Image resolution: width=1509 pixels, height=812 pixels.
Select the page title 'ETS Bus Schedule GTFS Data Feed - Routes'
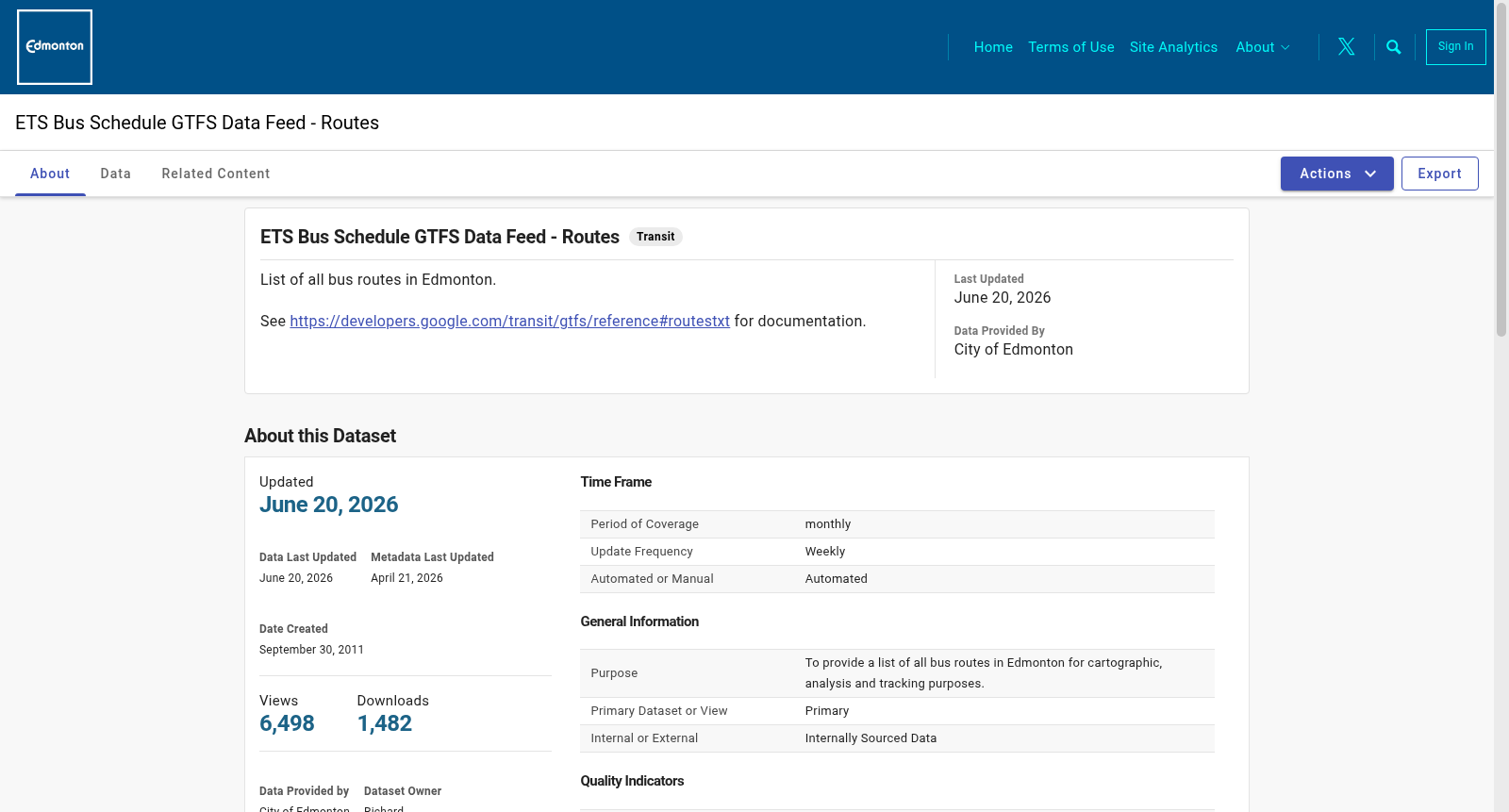coord(197,123)
